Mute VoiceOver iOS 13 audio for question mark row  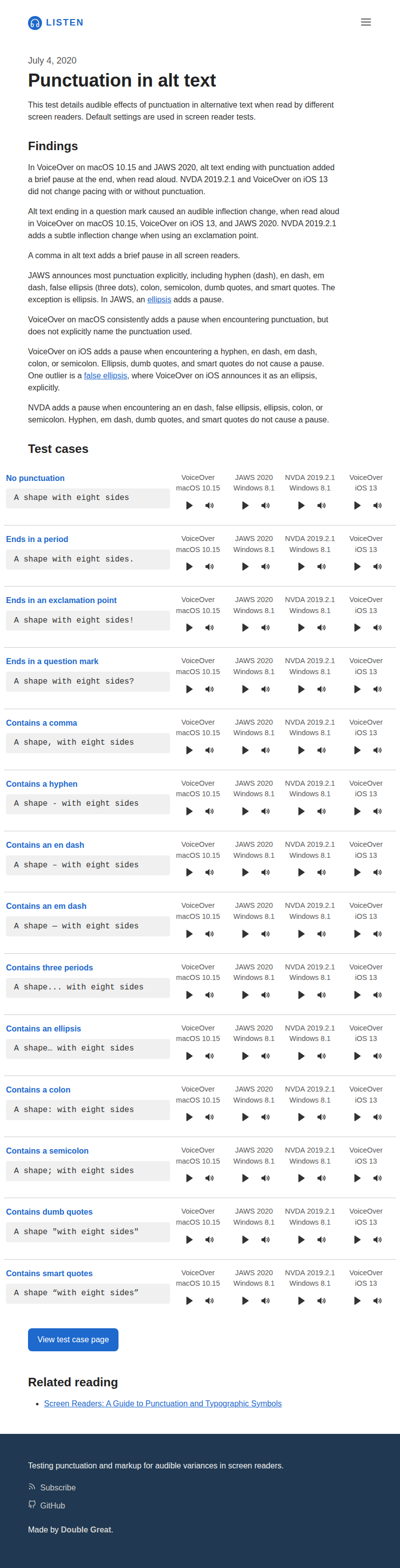pos(377,689)
